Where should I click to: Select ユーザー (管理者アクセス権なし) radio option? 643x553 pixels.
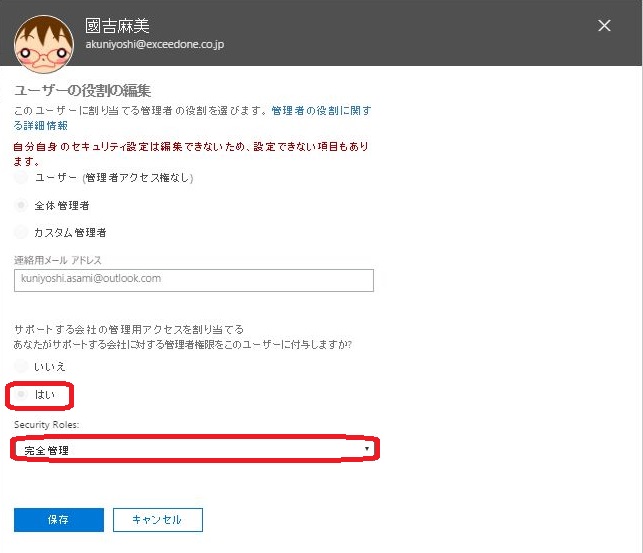22,177
